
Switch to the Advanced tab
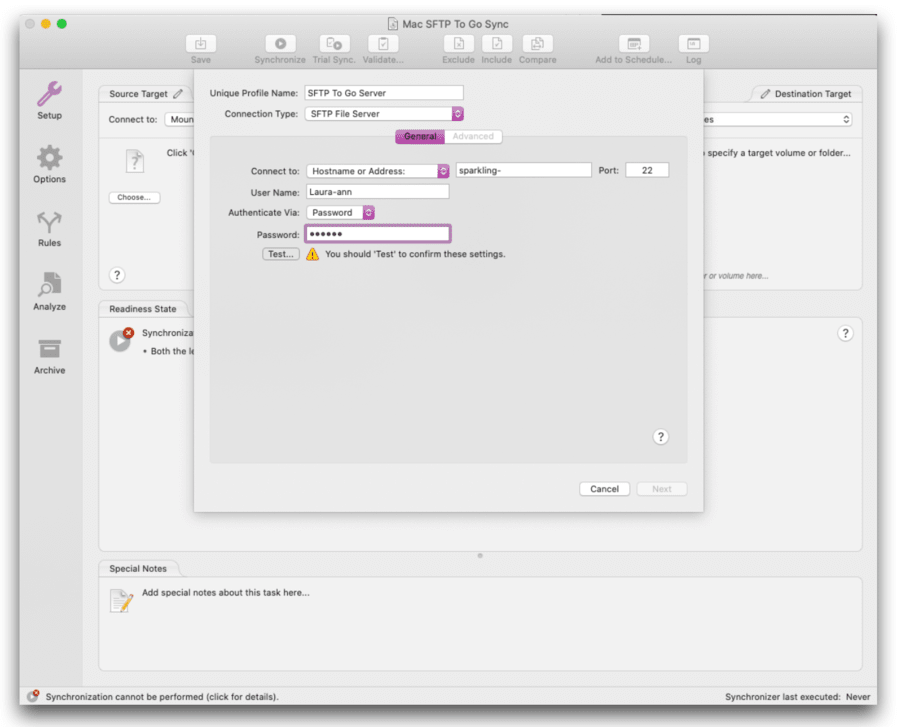pos(474,136)
